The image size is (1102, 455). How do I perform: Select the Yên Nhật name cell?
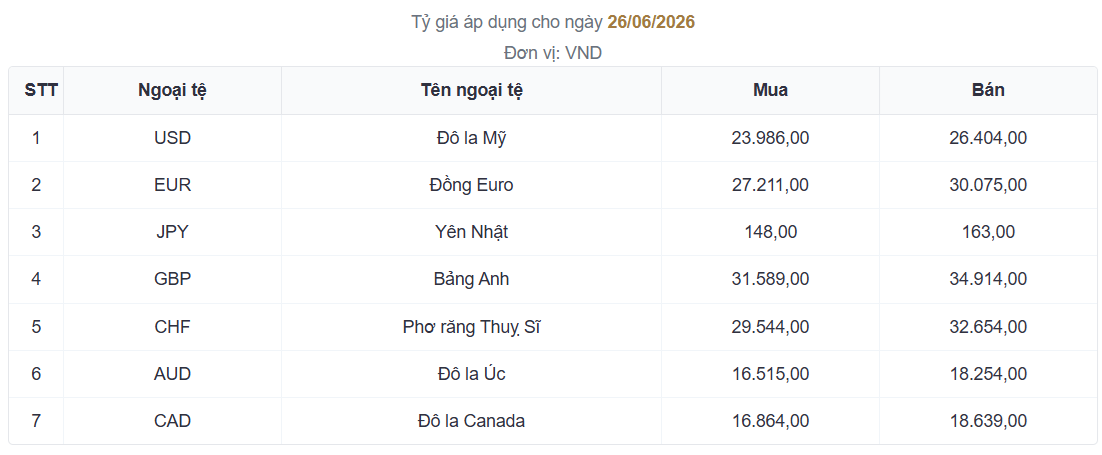472,232
